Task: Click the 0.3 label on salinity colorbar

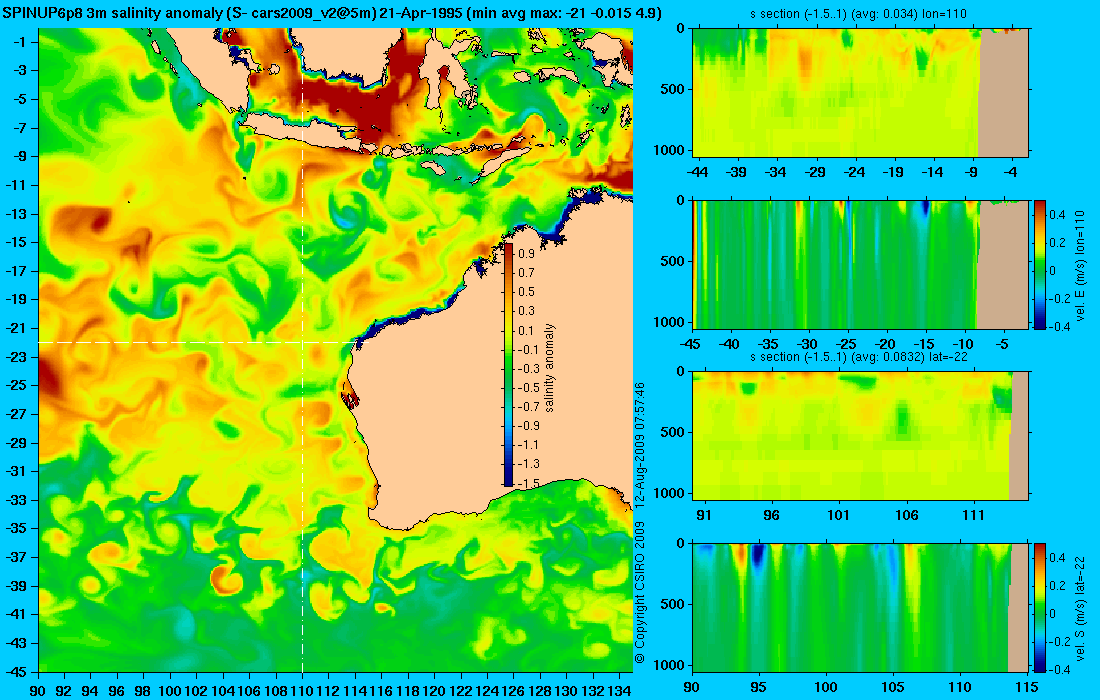Action: tap(527, 311)
